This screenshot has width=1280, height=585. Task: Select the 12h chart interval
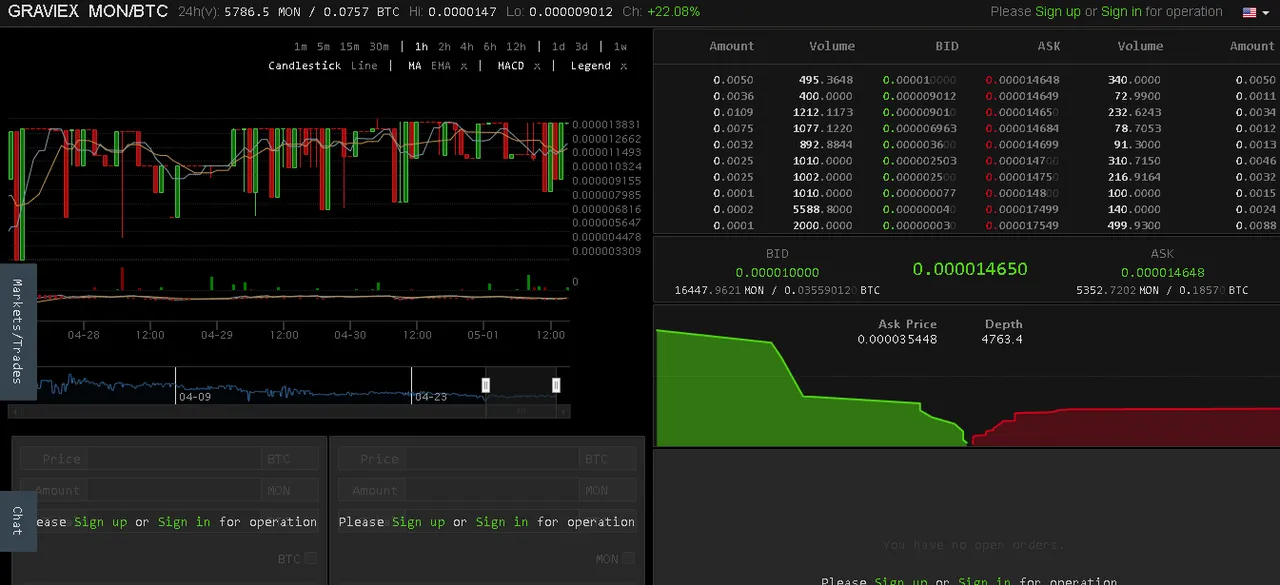coord(516,46)
